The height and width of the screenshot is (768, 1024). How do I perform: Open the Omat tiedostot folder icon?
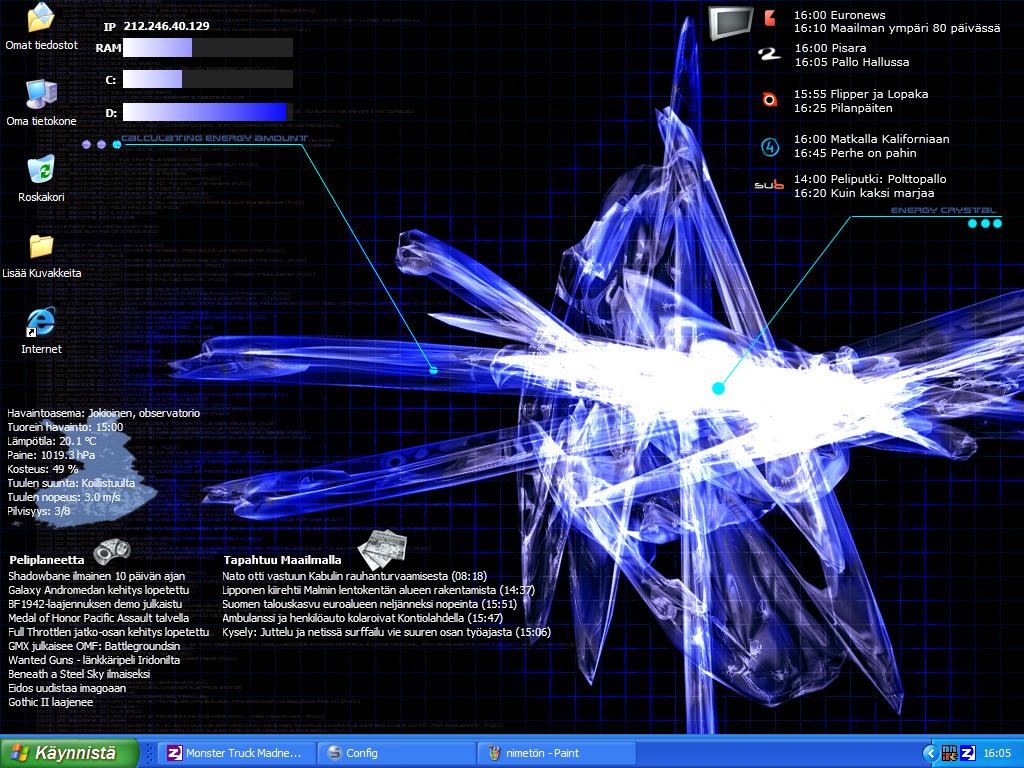tap(41, 19)
